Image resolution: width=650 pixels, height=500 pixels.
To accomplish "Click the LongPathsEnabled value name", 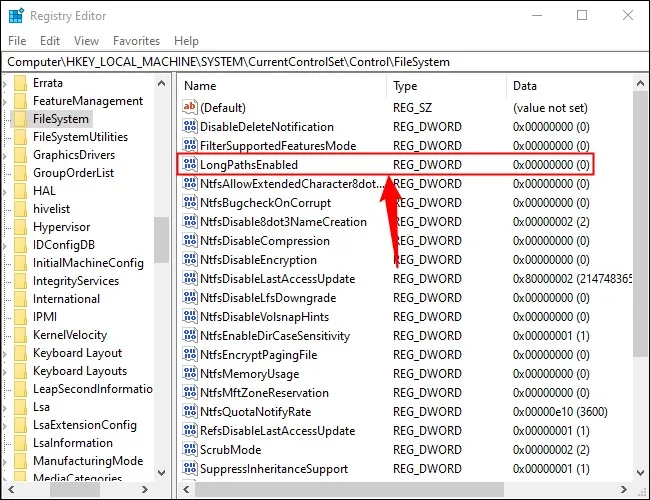I will (249, 165).
